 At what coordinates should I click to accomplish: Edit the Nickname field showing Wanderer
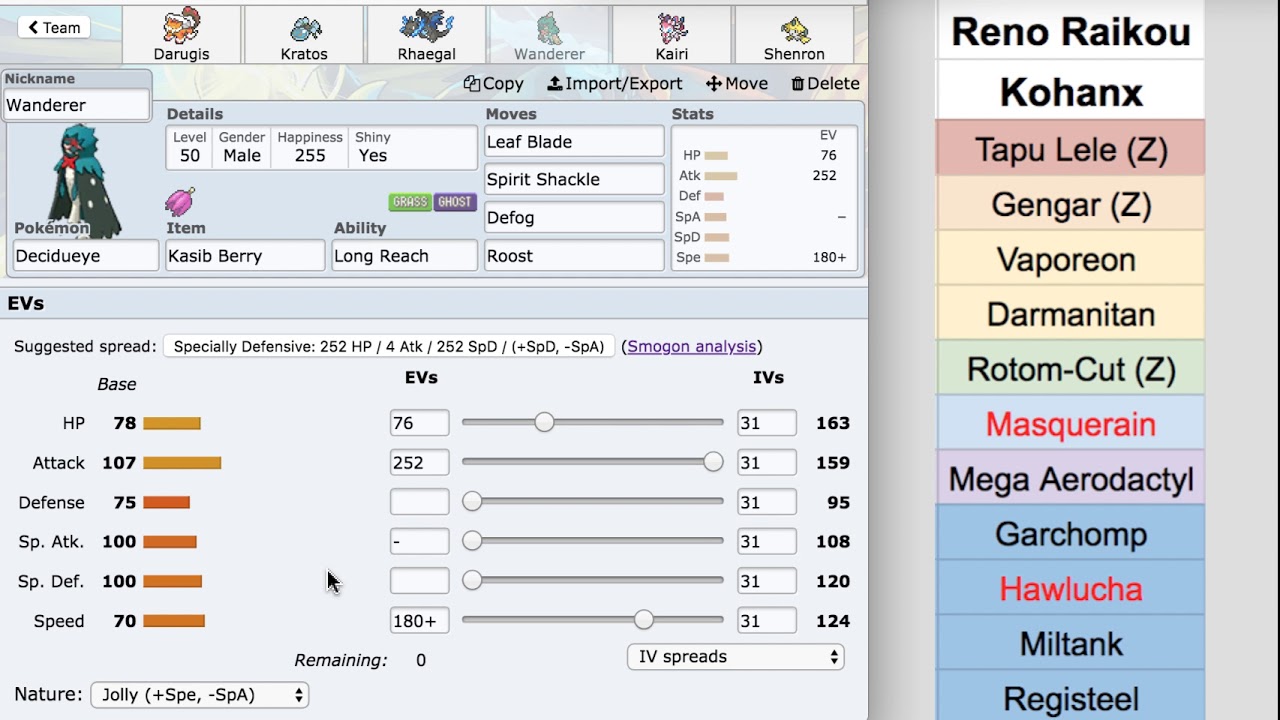[77, 105]
